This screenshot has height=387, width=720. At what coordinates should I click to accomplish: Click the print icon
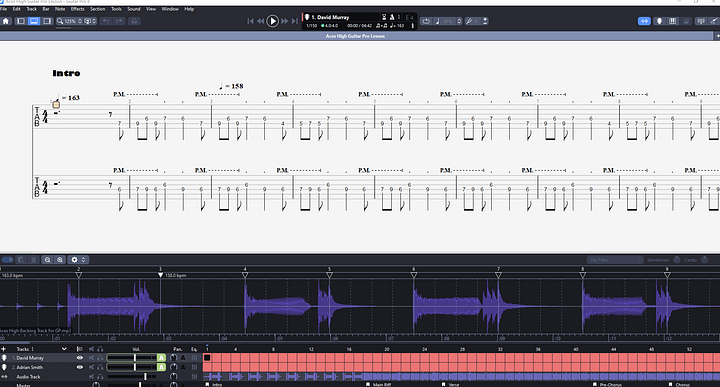(134, 21)
